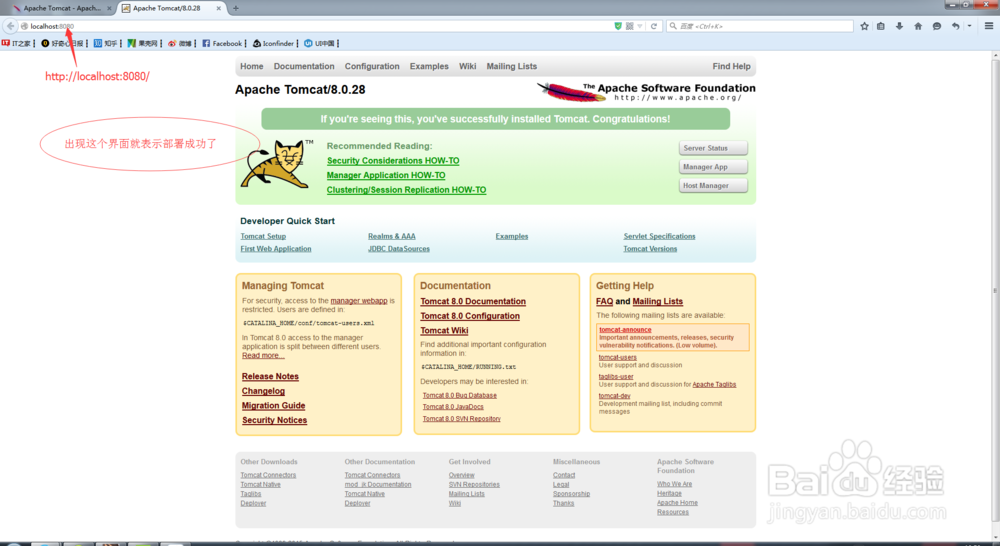Image resolution: width=1000 pixels, height=546 pixels.
Task: Click Find Help in the navigation bar
Action: (732, 66)
